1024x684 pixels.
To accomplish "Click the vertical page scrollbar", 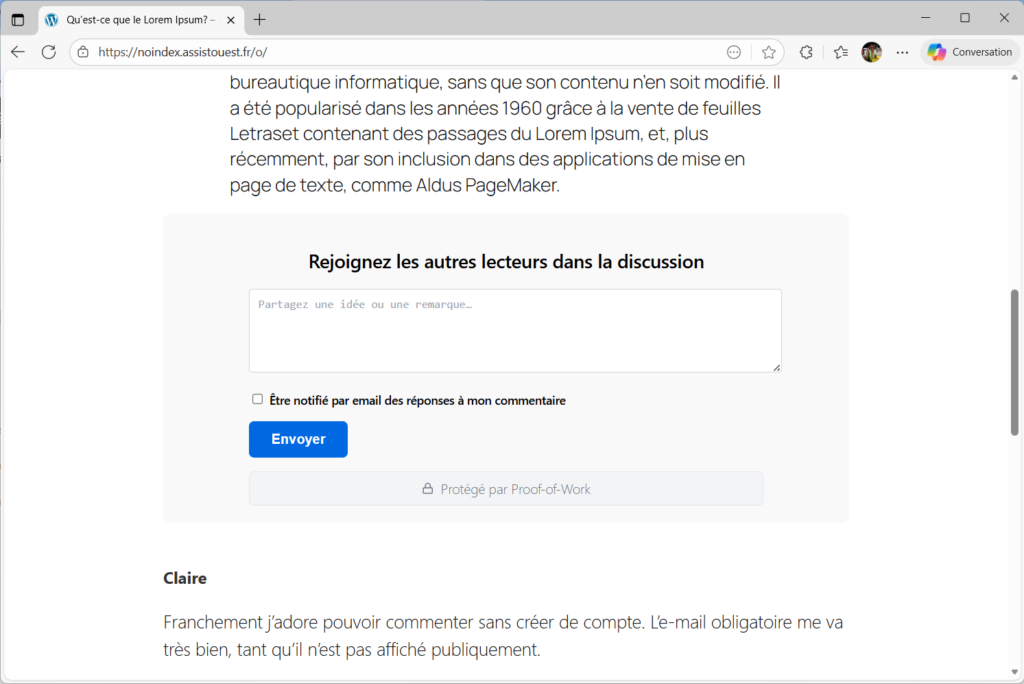I will [1016, 364].
